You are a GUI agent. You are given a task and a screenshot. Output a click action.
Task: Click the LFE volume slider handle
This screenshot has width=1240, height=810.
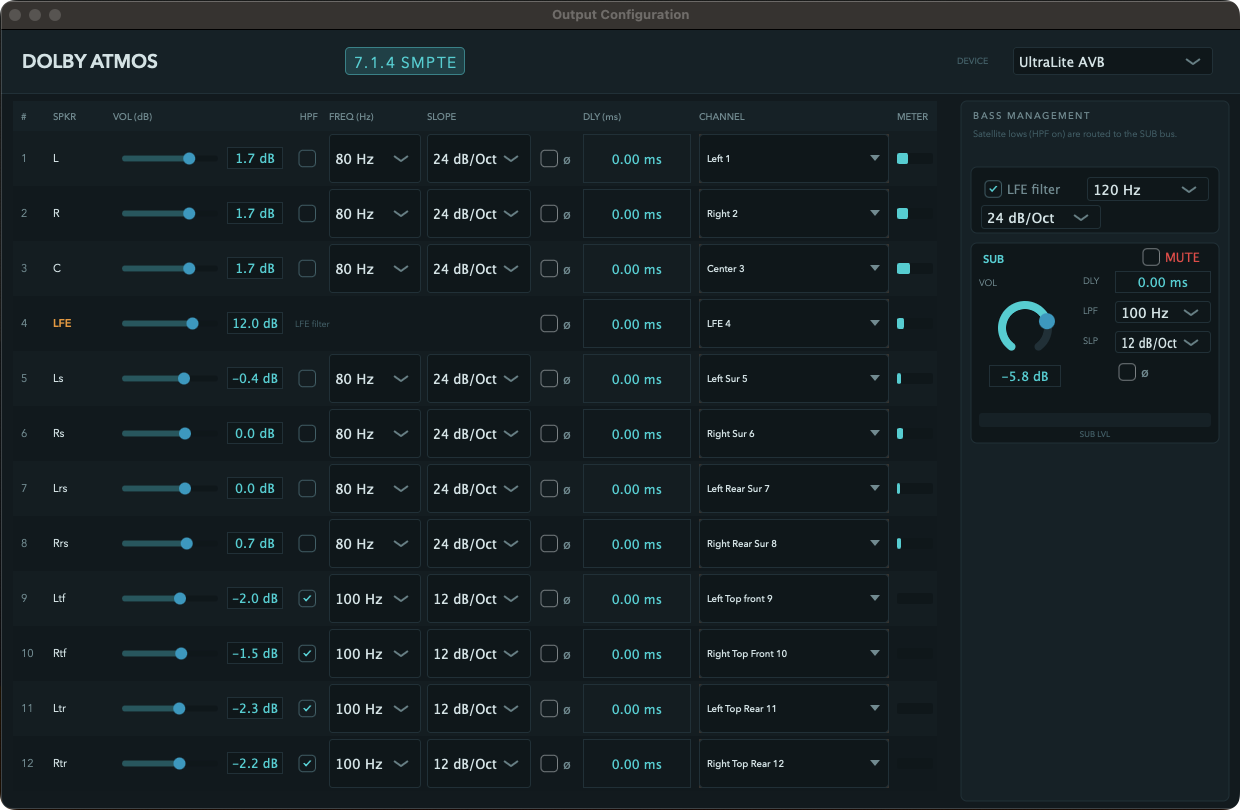tap(193, 323)
